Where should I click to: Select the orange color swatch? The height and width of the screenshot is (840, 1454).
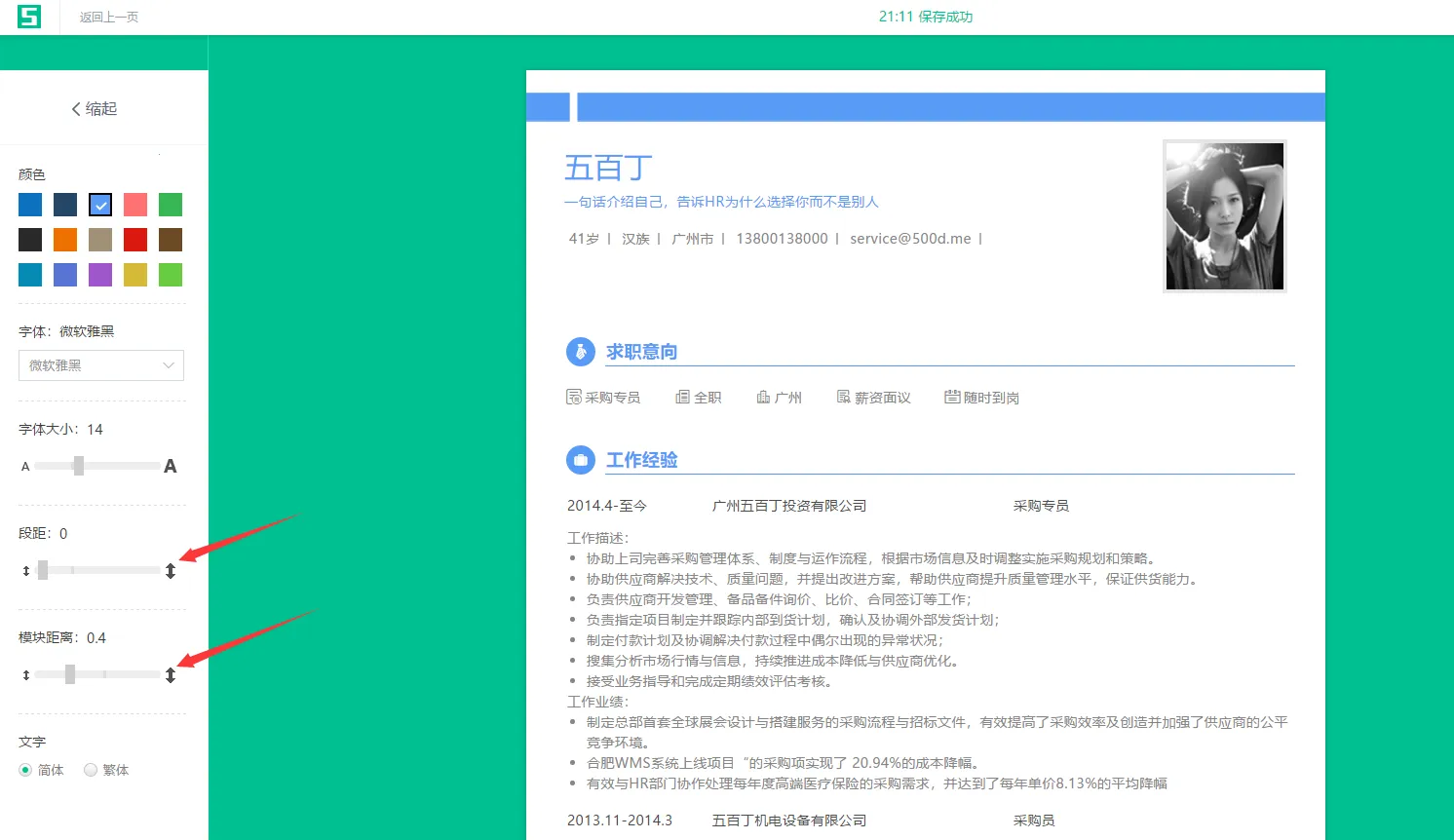coord(65,240)
